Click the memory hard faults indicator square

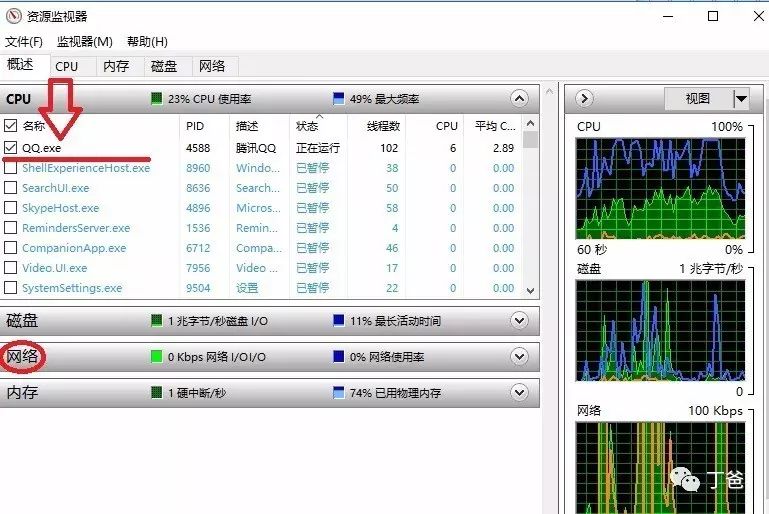(x=157, y=393)
